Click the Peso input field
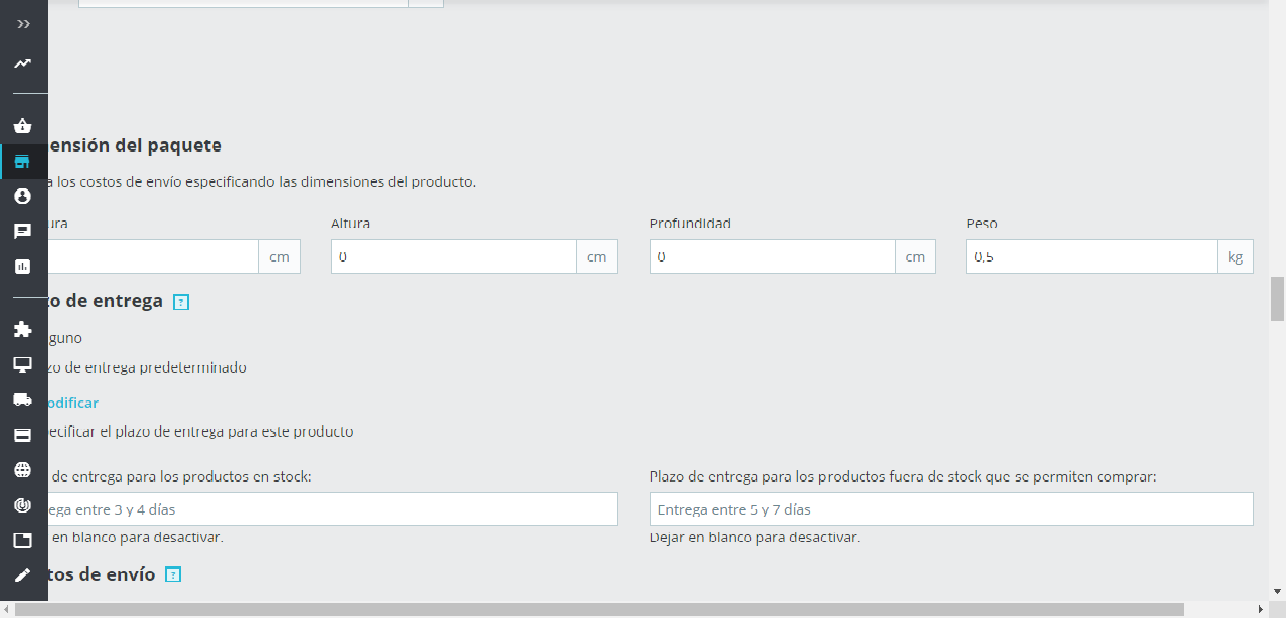The height and width of the screenshot is (618, 1286). coord(1092,257)
